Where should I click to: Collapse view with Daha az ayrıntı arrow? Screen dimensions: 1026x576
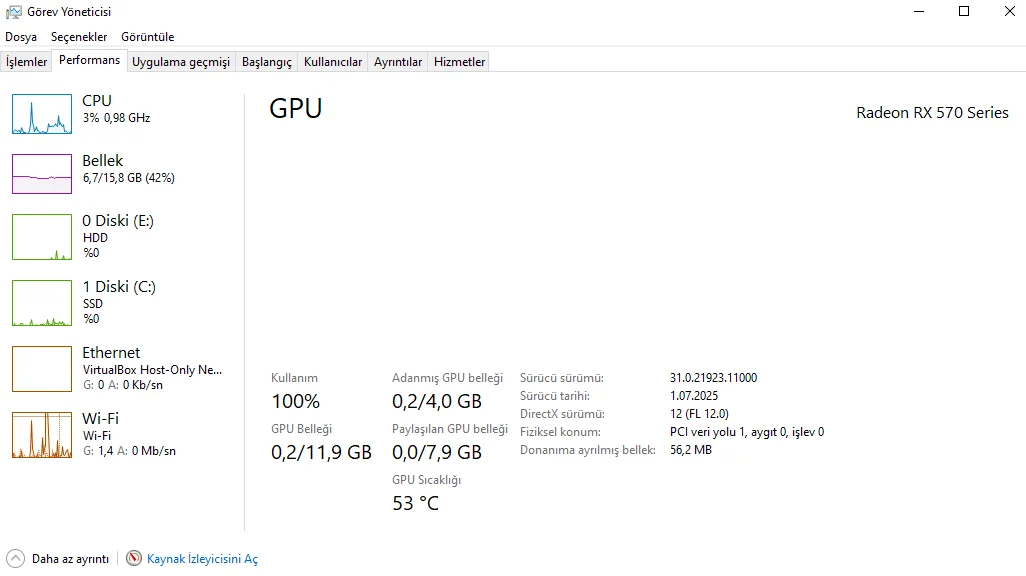pos(15,559)
